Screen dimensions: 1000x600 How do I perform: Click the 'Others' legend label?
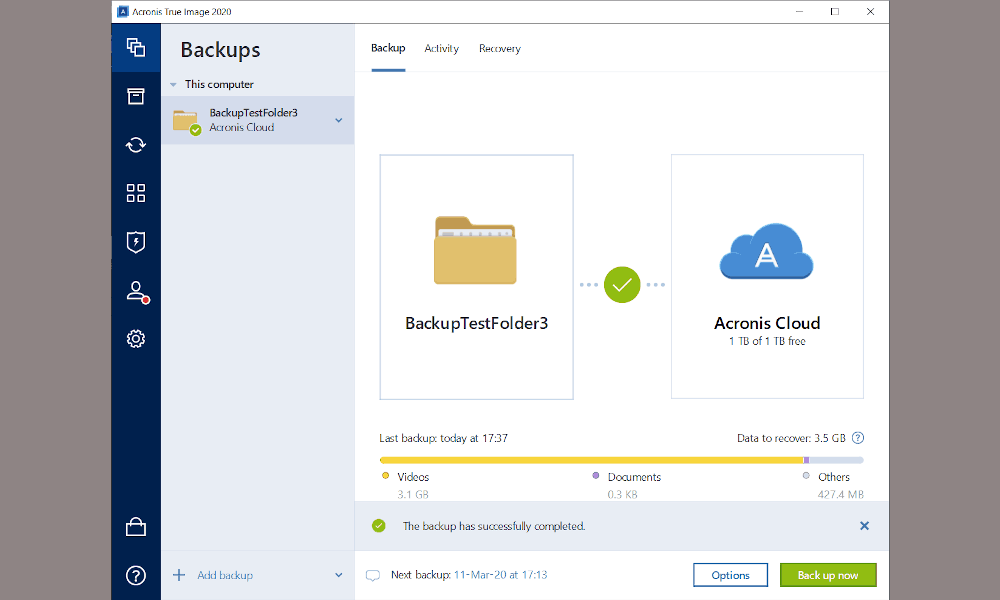tap(834, 477)
